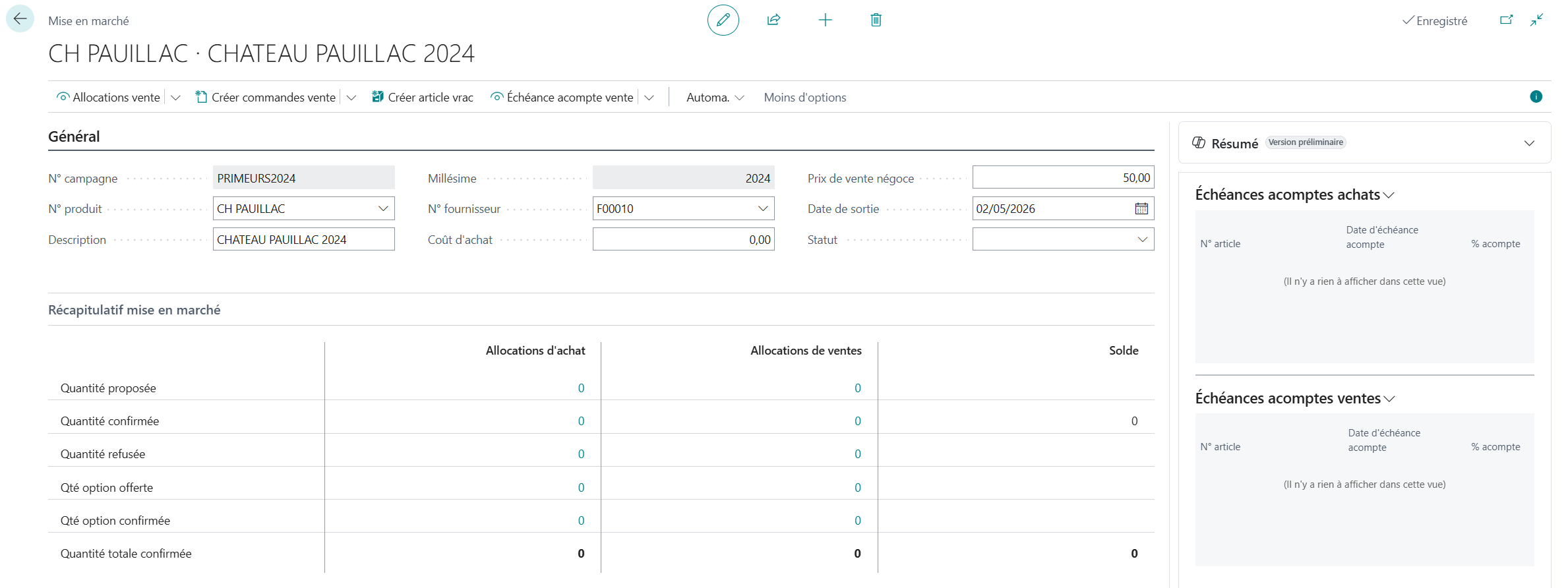Expand the Échéance acompte vente arrow

tap(649, 98)
